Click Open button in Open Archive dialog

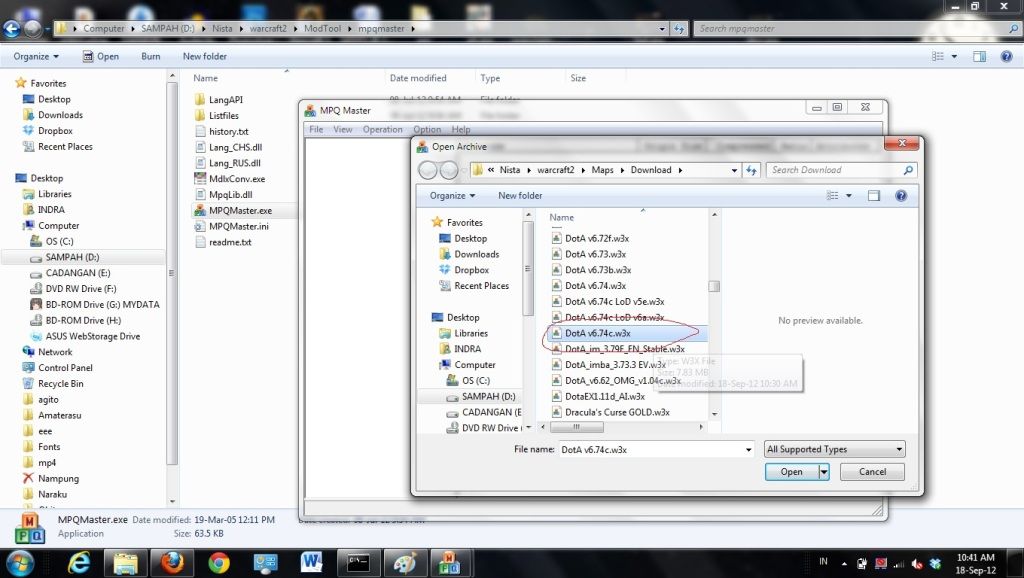(x=792, y=472)
